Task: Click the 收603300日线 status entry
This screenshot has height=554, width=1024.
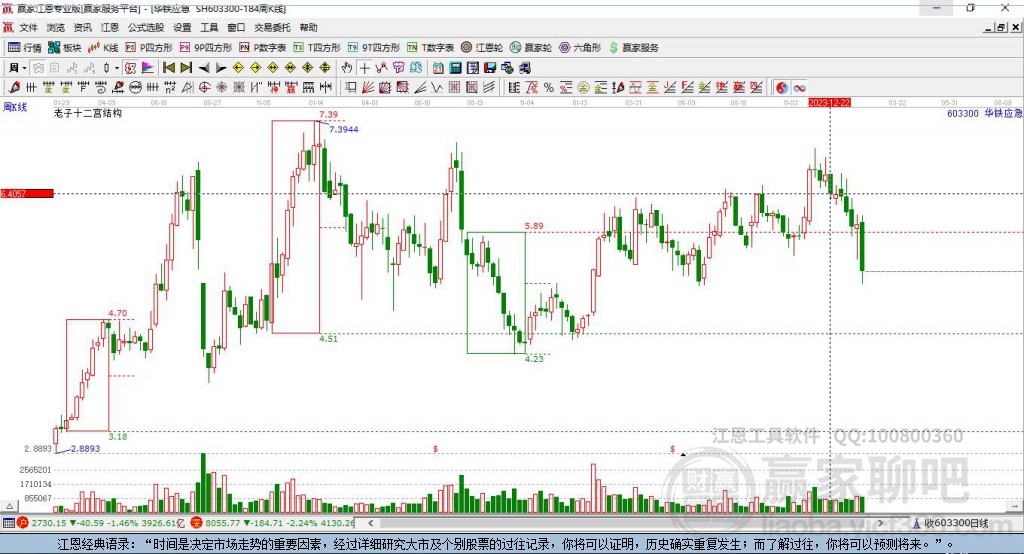Action: click(x=951, y=523)
